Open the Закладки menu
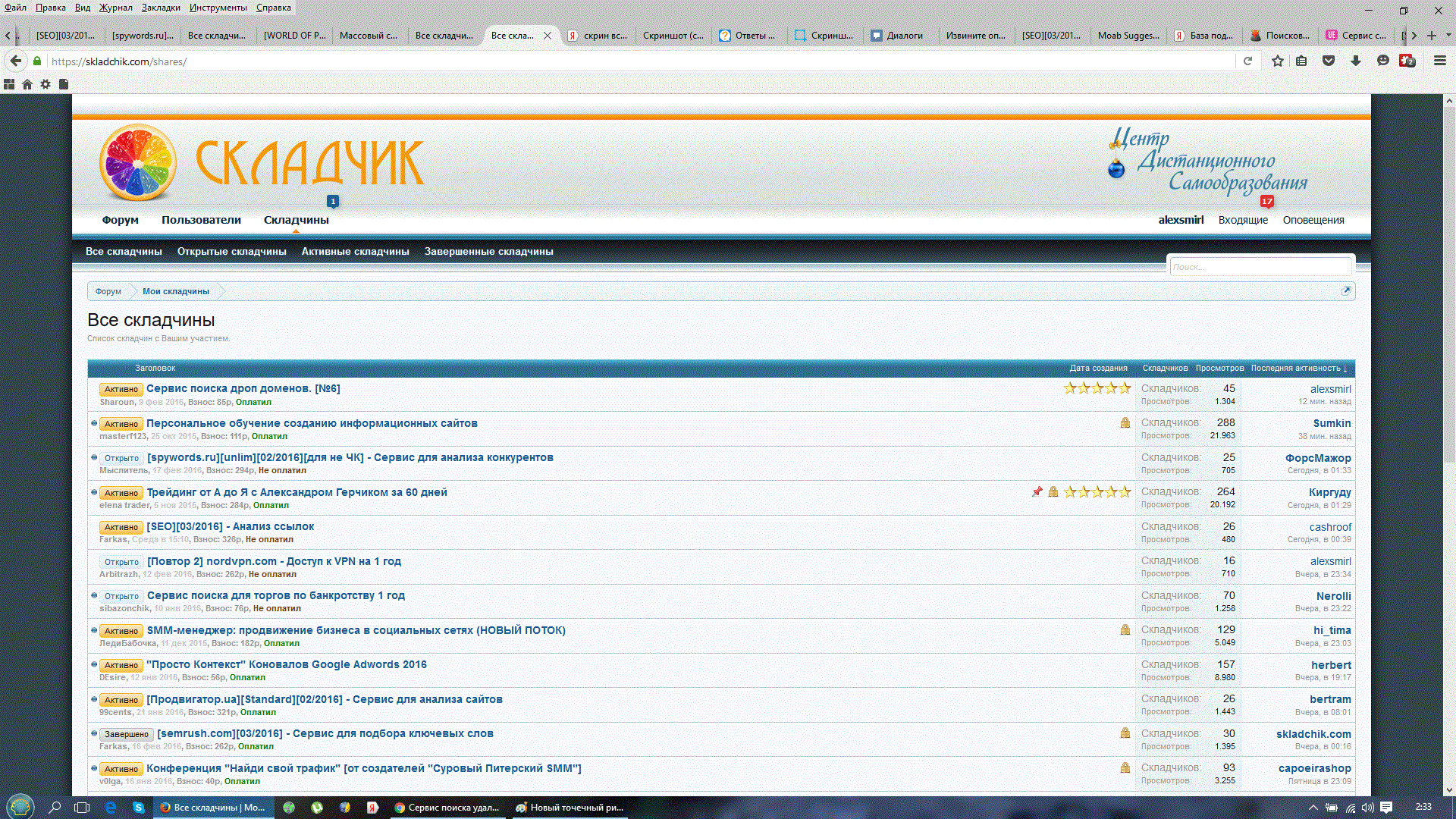 (x=161, y=8)
